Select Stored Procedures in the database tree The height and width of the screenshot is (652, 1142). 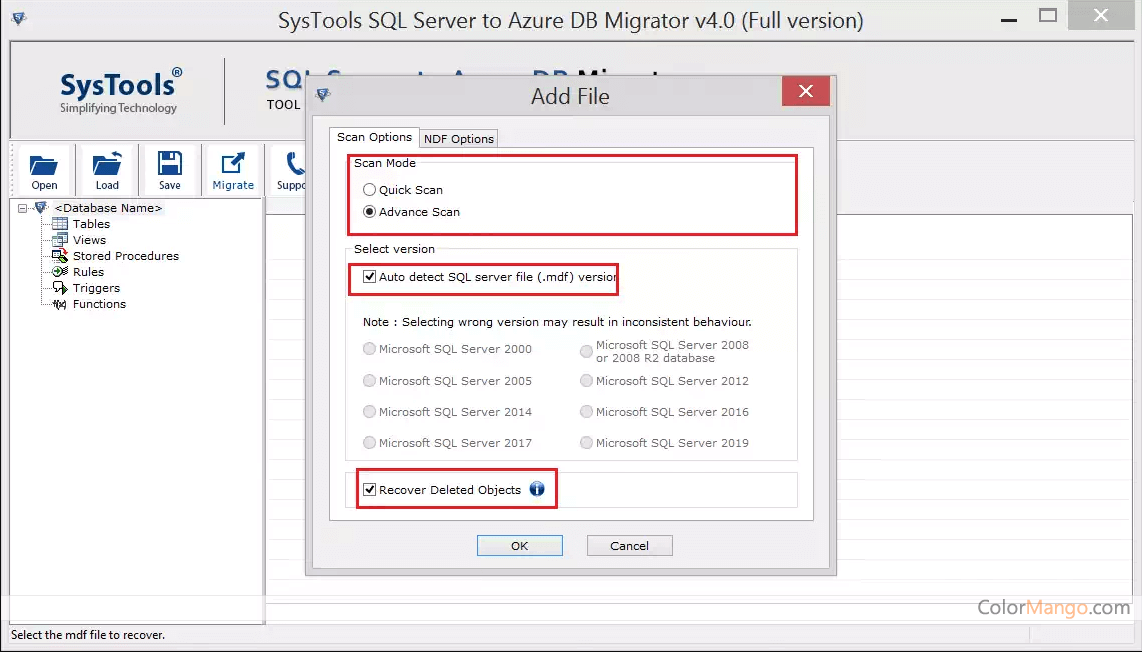point(125,256)
